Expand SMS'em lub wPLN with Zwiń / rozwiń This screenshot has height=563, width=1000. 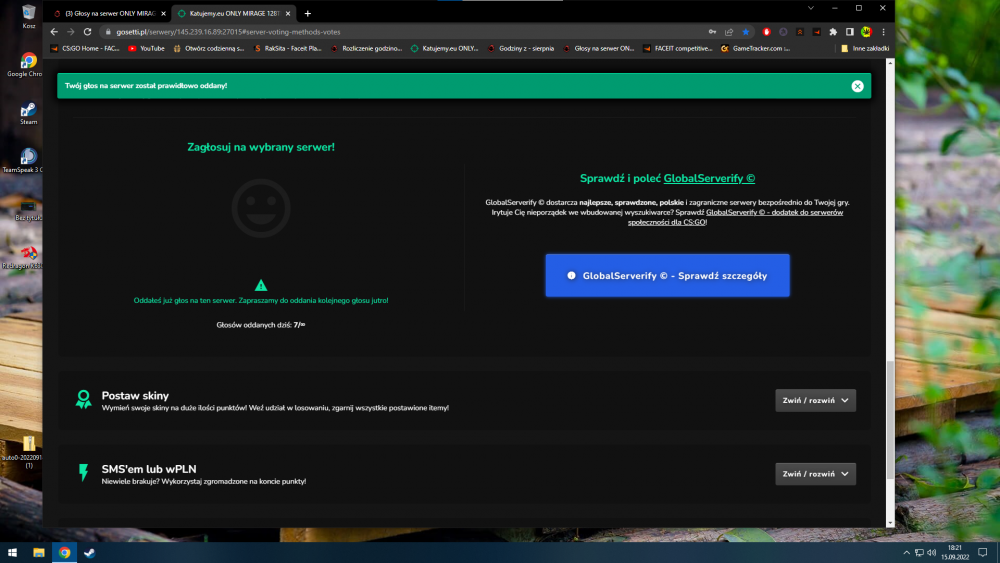point(815,474)
